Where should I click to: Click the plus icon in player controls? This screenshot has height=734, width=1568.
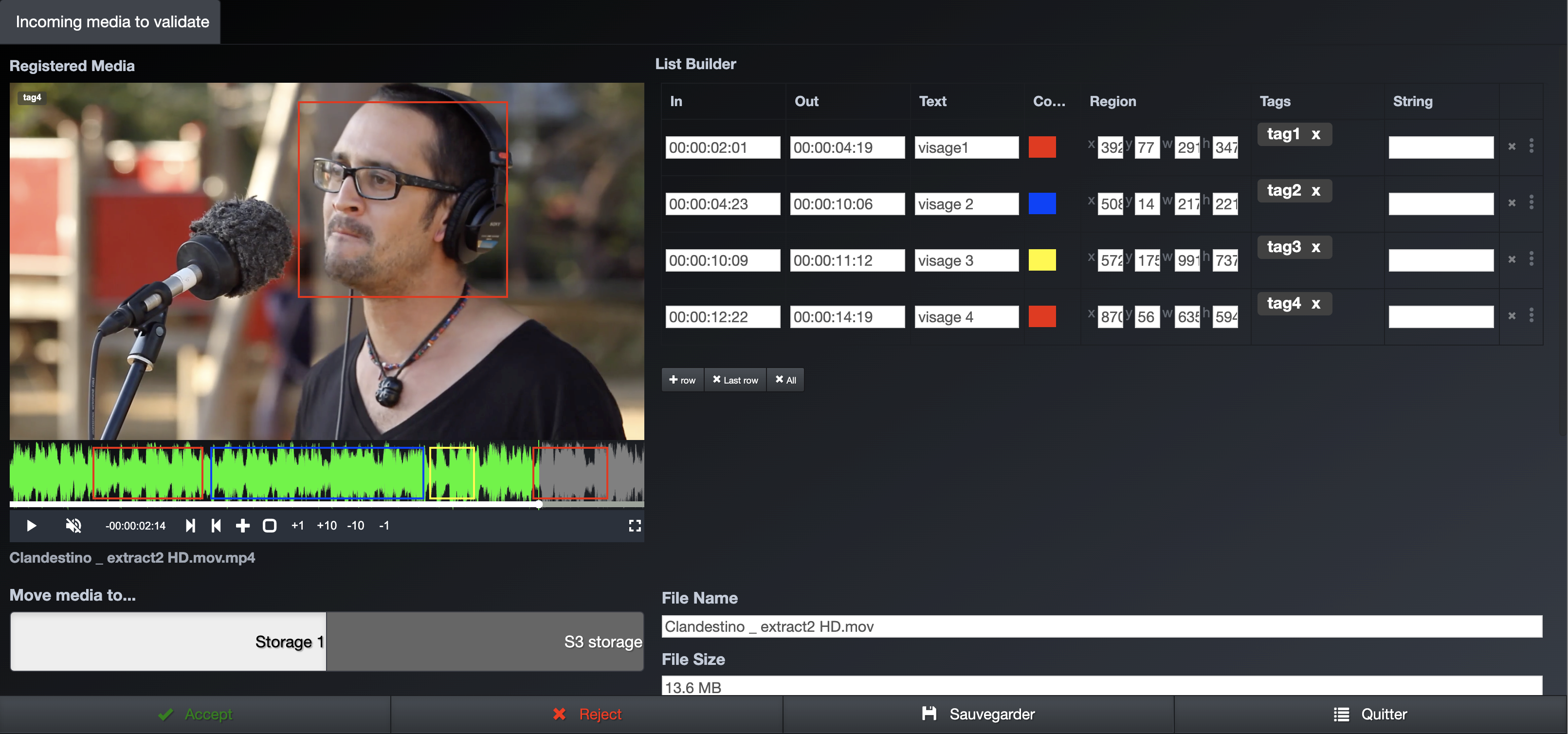[x=242, y=525]
